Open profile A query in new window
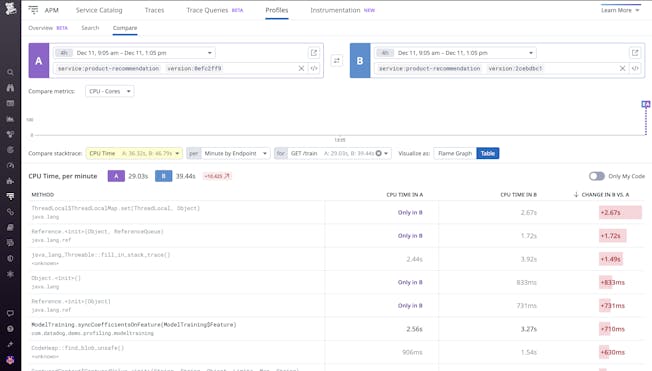This screenshot has width=652, height=371. 314,53
